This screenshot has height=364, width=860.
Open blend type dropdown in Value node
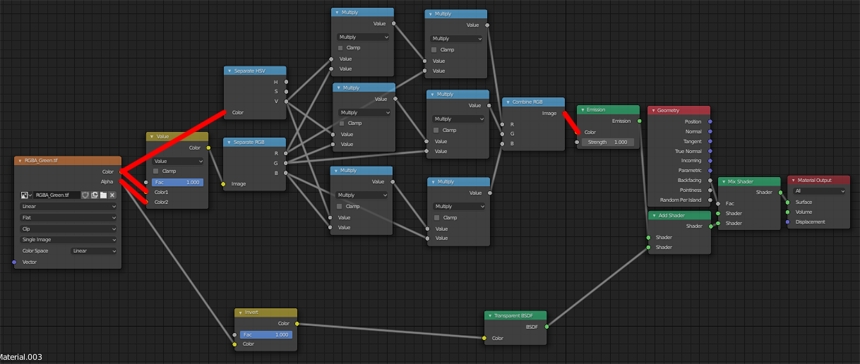tap(177, 161)
